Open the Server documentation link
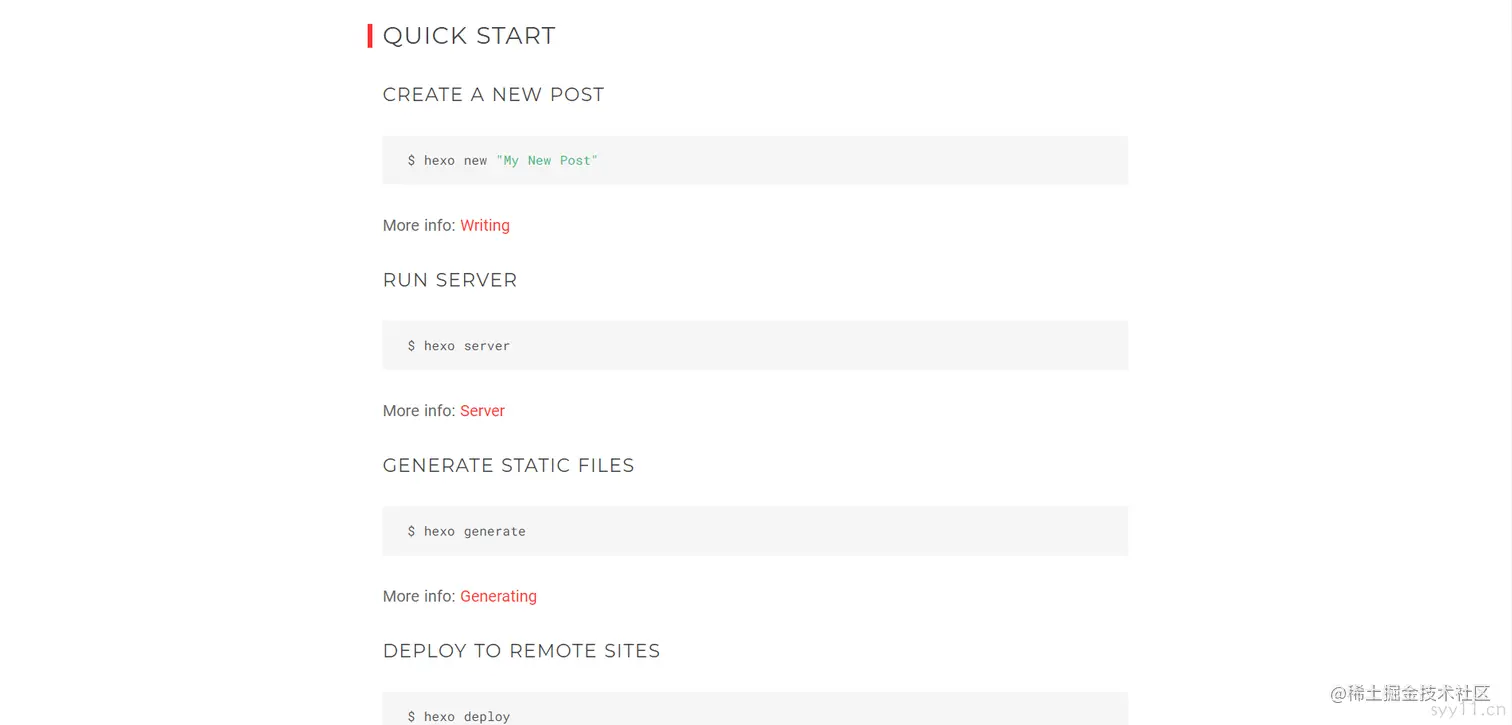 482,411
